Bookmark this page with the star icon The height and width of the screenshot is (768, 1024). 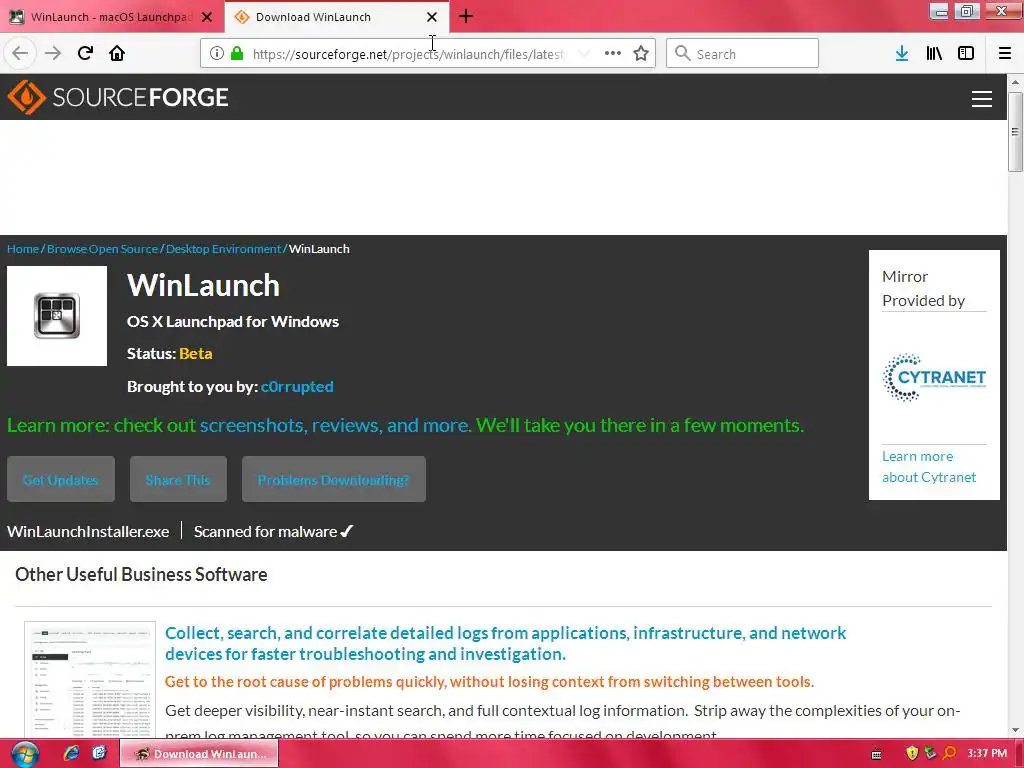point(641,53)
